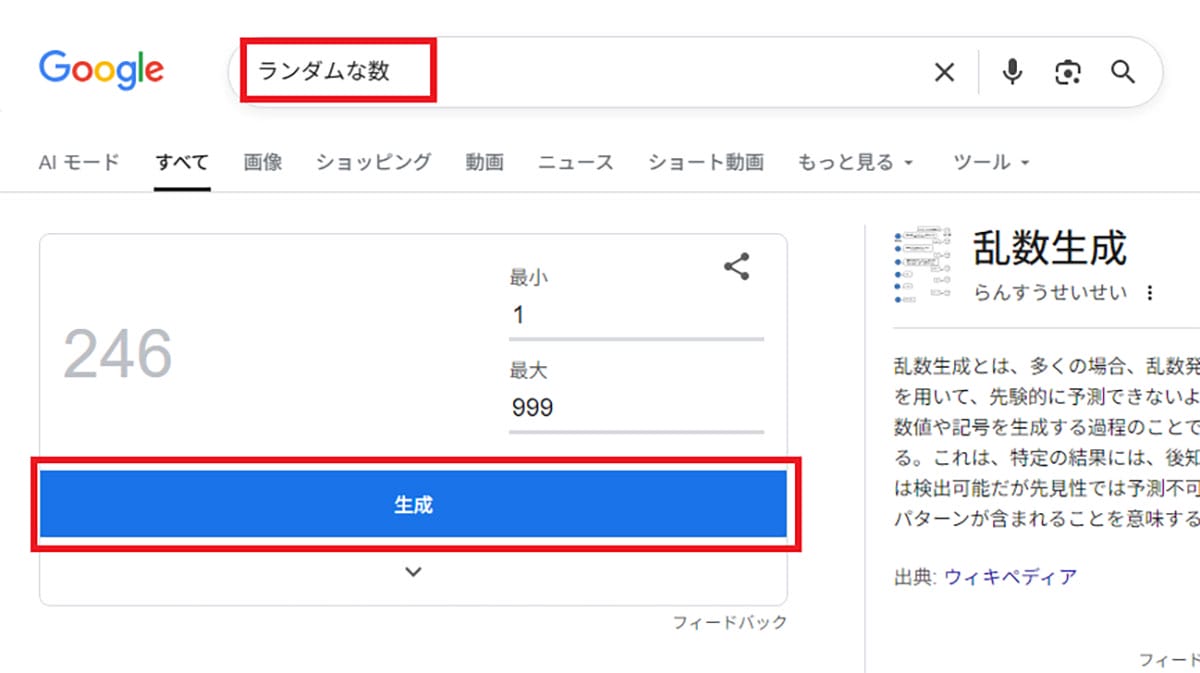Clear the search query with the X icon
This screenshot has height=673, width=1200.
pyautogui.click(x=944, y=71)
